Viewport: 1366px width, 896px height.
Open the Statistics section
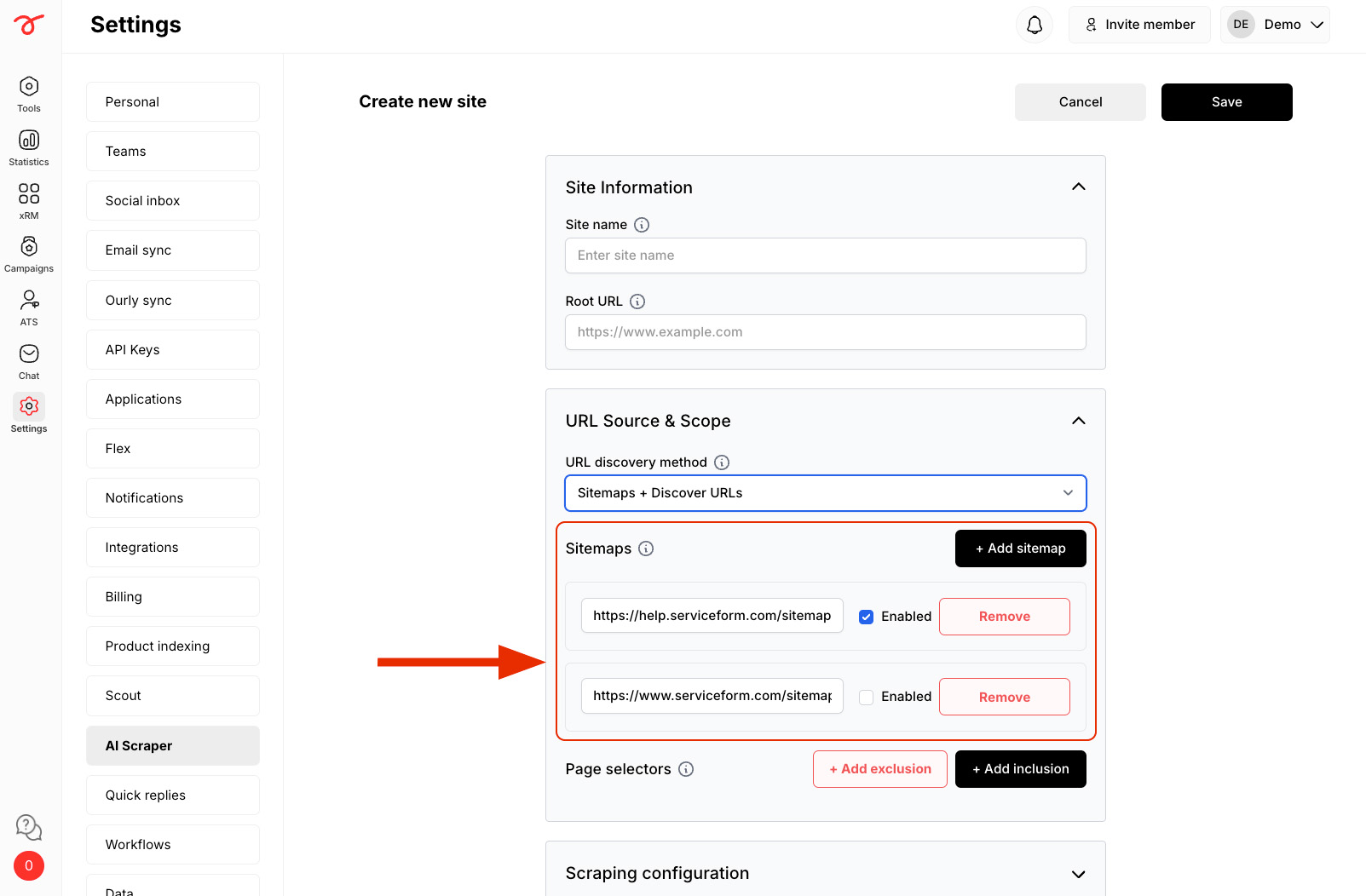pyautogui.click(x=29, y=147)
